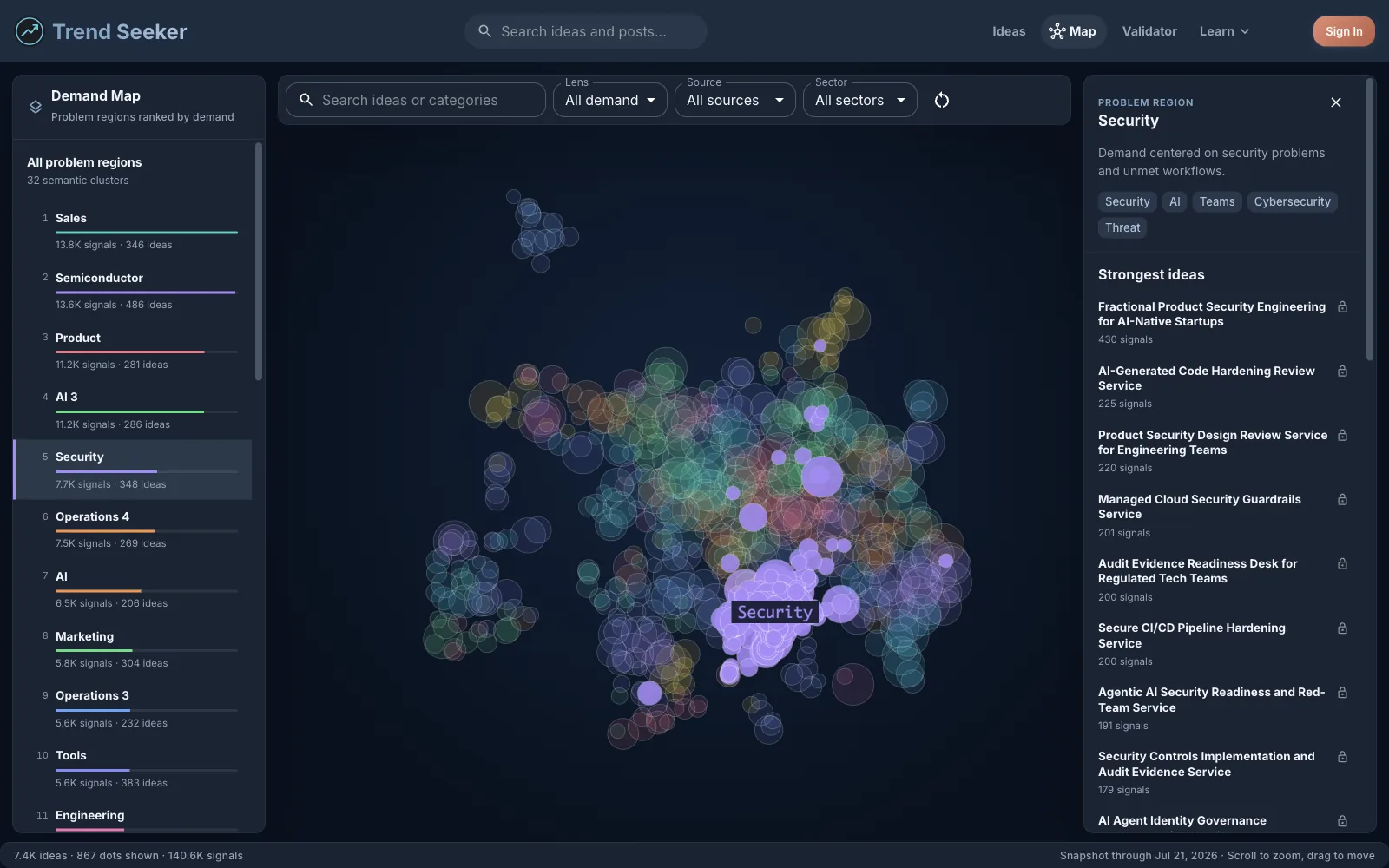Click the Sign In button
This screenshot has width=1389, height=868.
click(x=1344, y=31)
